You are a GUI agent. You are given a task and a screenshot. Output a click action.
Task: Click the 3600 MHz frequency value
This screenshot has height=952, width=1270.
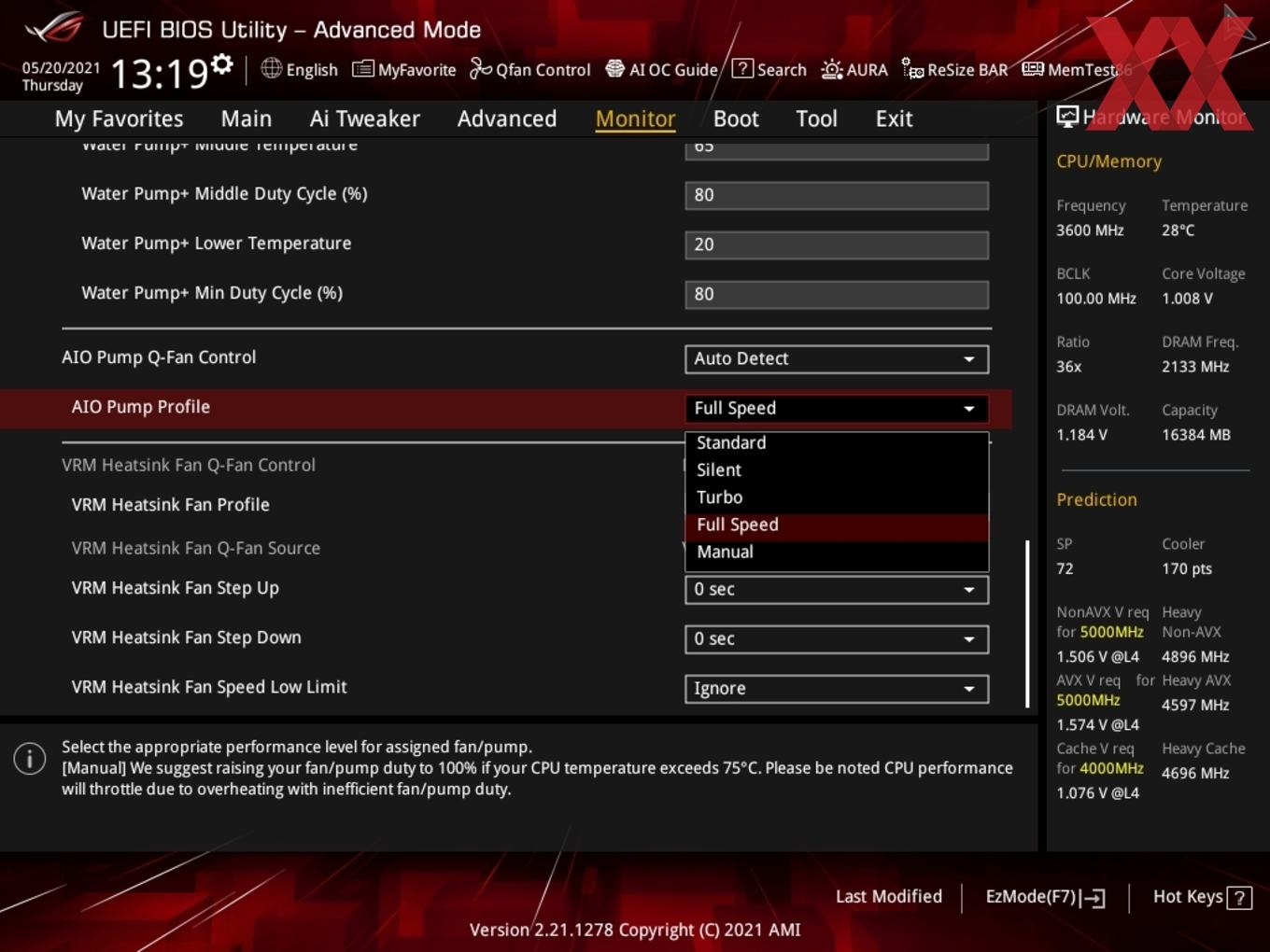(1090, 231)
